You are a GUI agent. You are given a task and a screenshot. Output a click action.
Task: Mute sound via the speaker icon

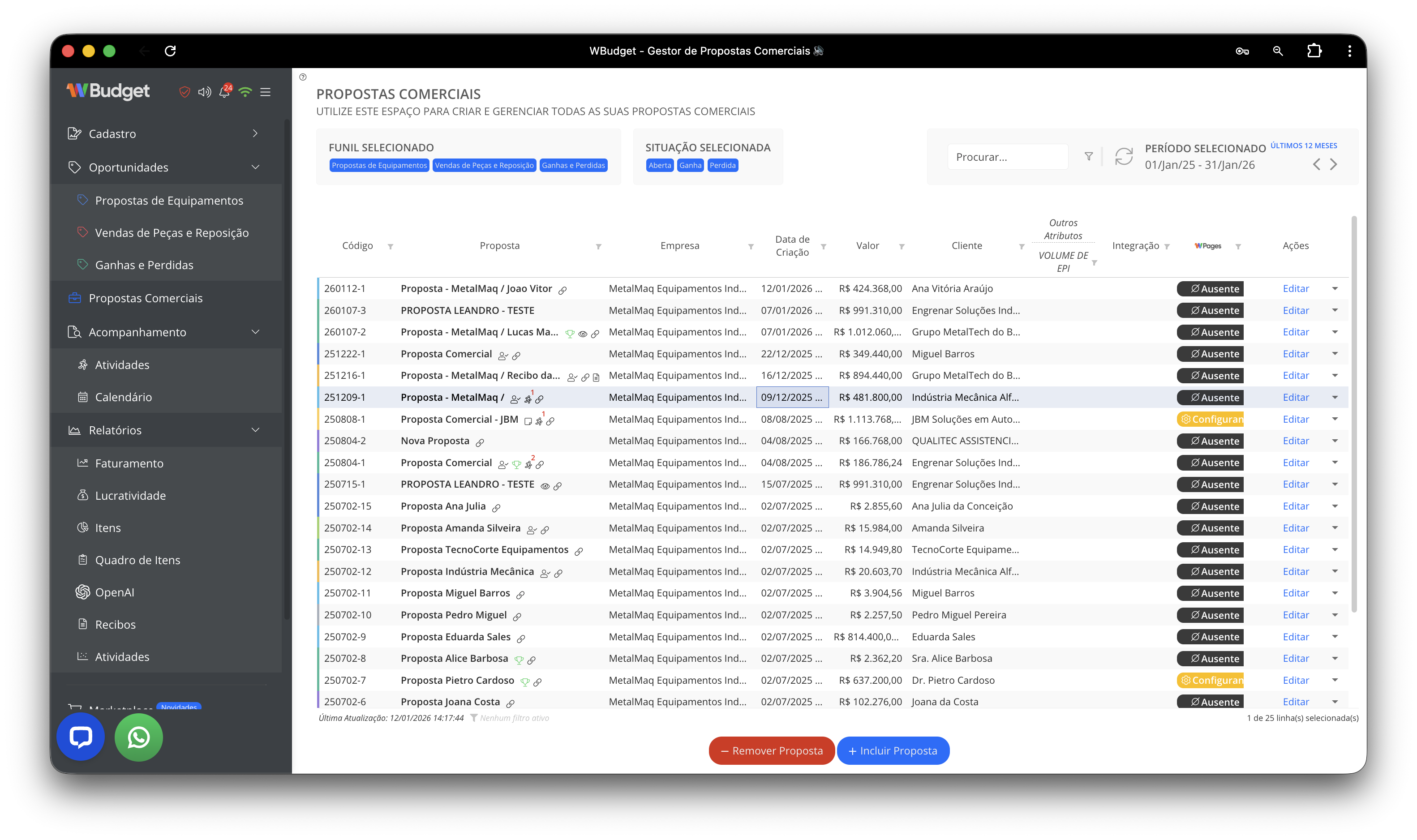pos(204,92)
